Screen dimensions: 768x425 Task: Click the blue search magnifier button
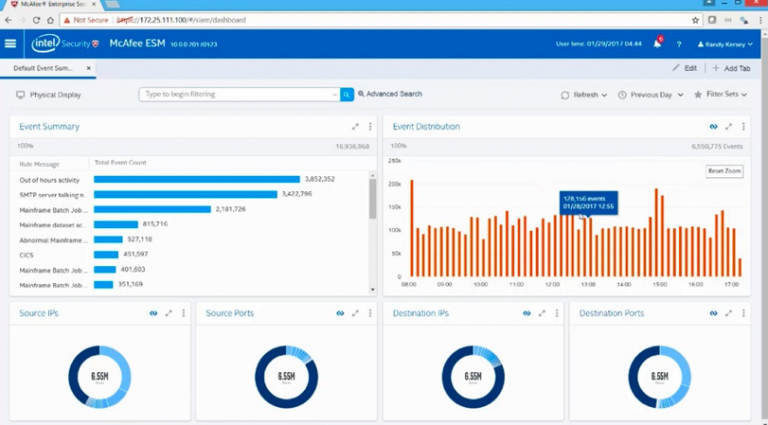tap(347, 94)
